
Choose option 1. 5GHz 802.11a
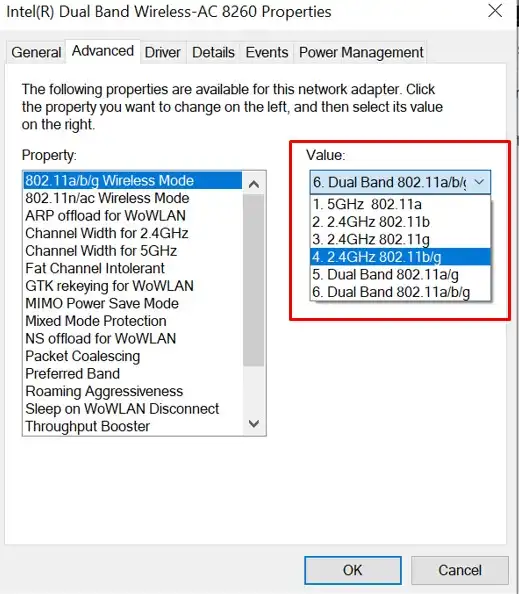400,204
